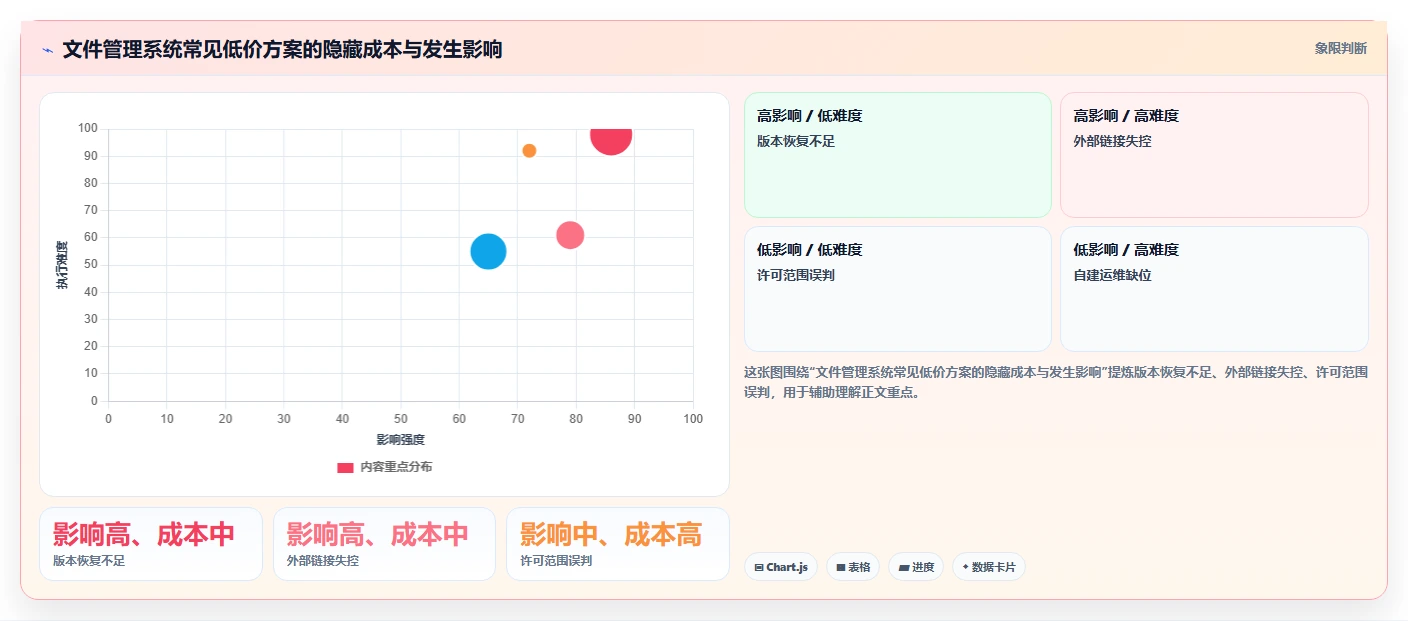Open the 高影响 / 高难度 quadrant card
This screenshot has height=621, width=1408.
pyautogui.click(x=1214, y=155)
